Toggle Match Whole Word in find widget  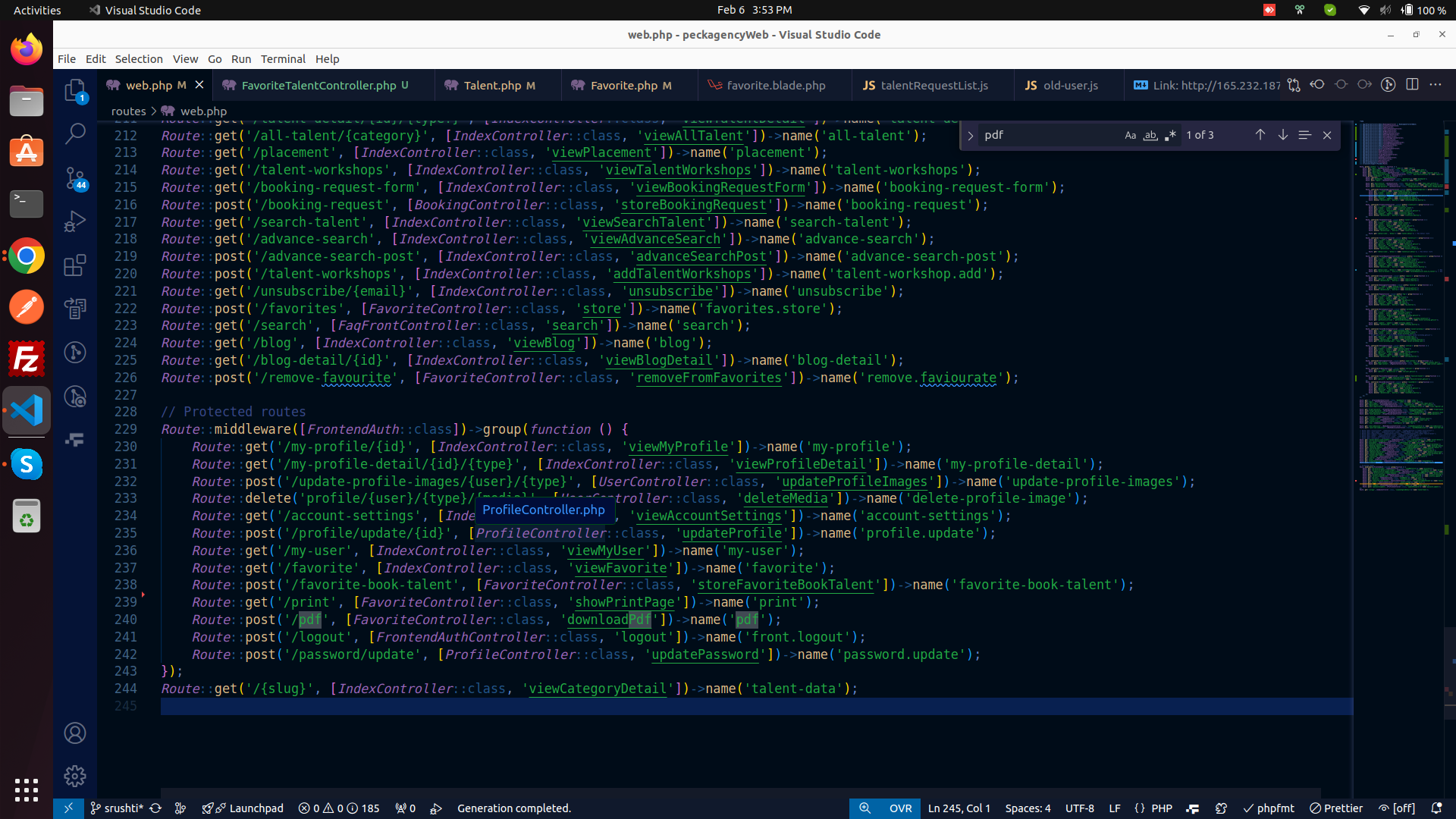coord(1150,135)
